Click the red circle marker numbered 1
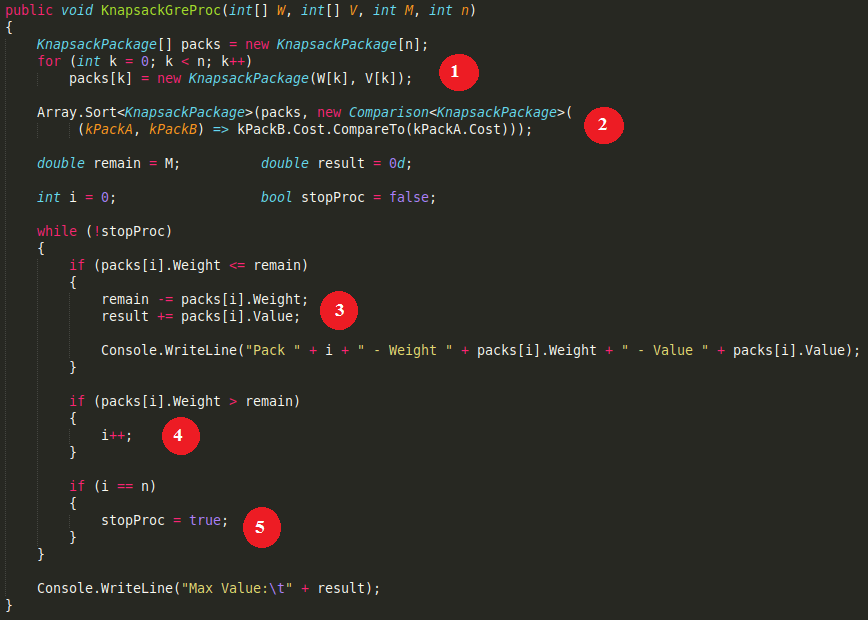This screenshot has height=620, width=868. [455, 72]
